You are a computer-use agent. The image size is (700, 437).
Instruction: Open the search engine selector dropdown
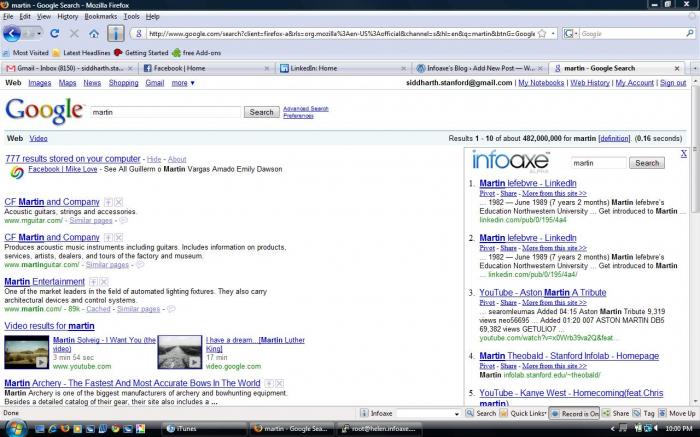[576, 33]
